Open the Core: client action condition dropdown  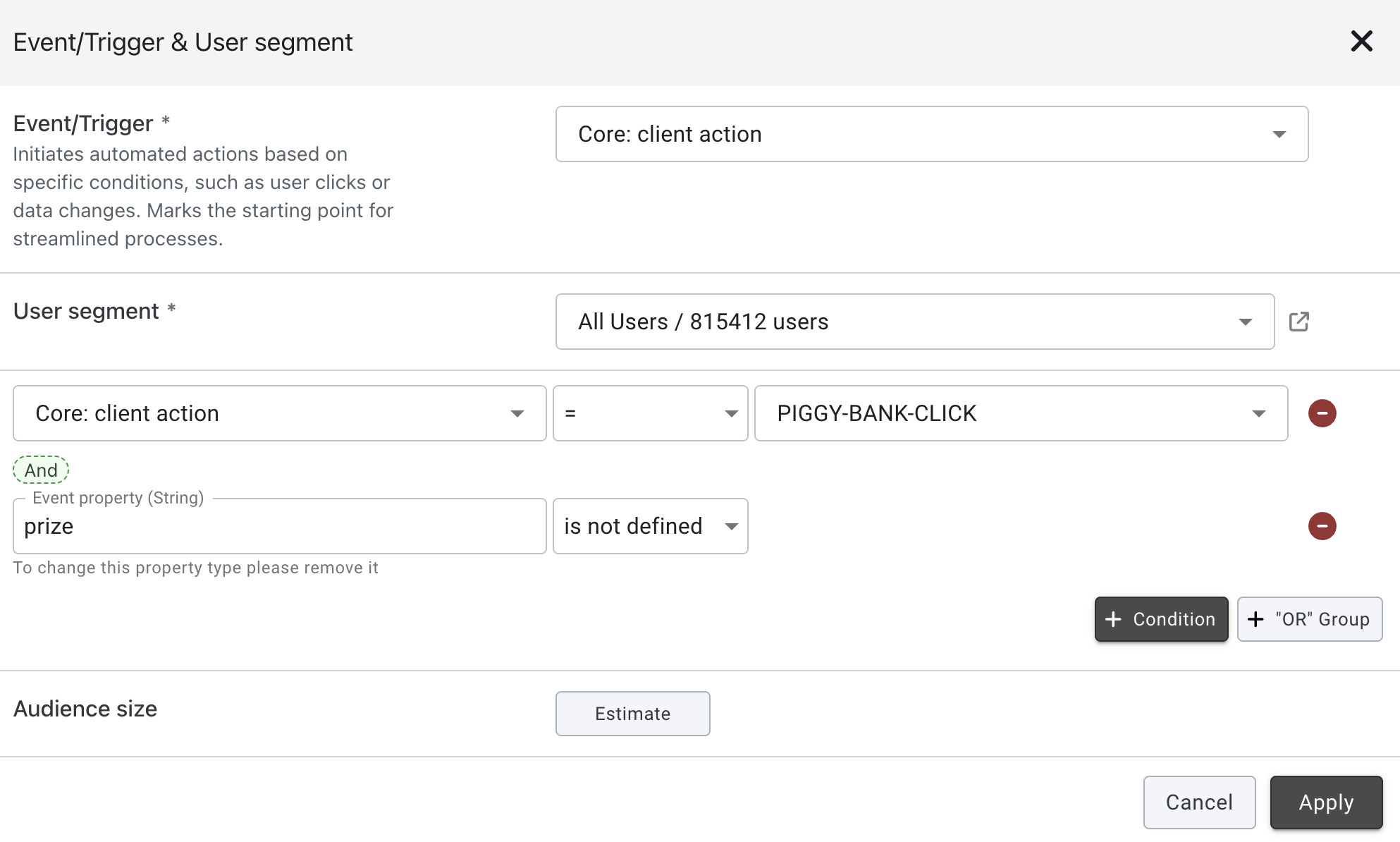[x=279, y=413]
